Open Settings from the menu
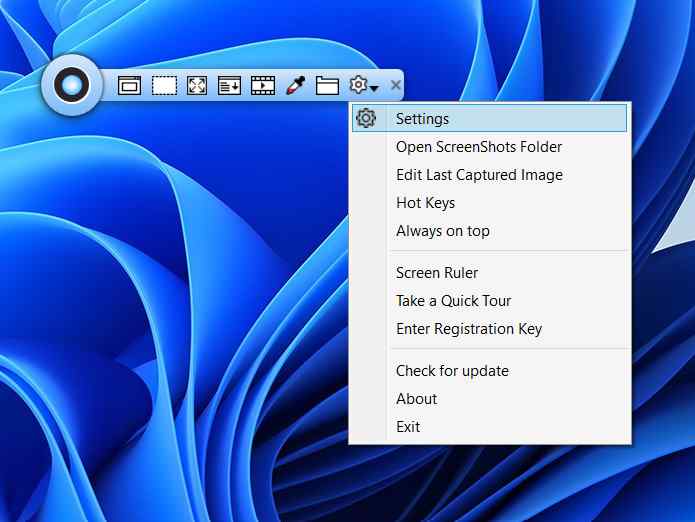The image size is (695, 522). click(x=489, y=118)
